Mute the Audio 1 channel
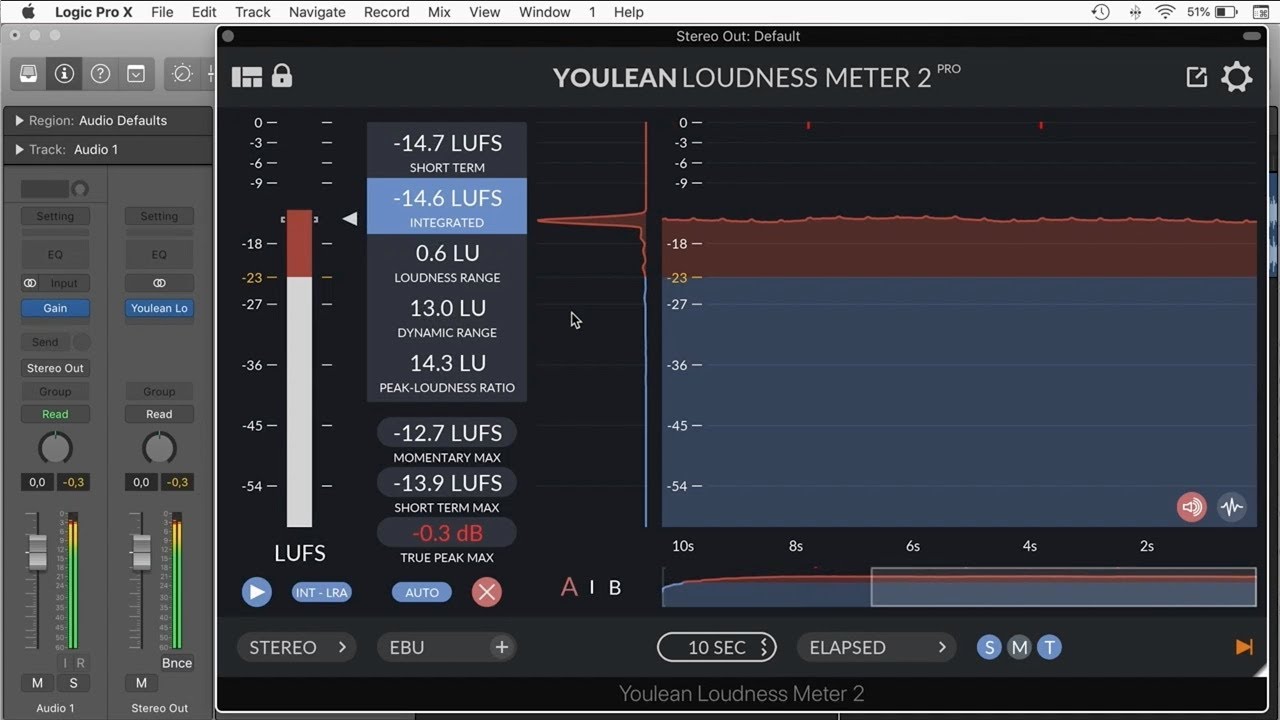 [37, 683]
